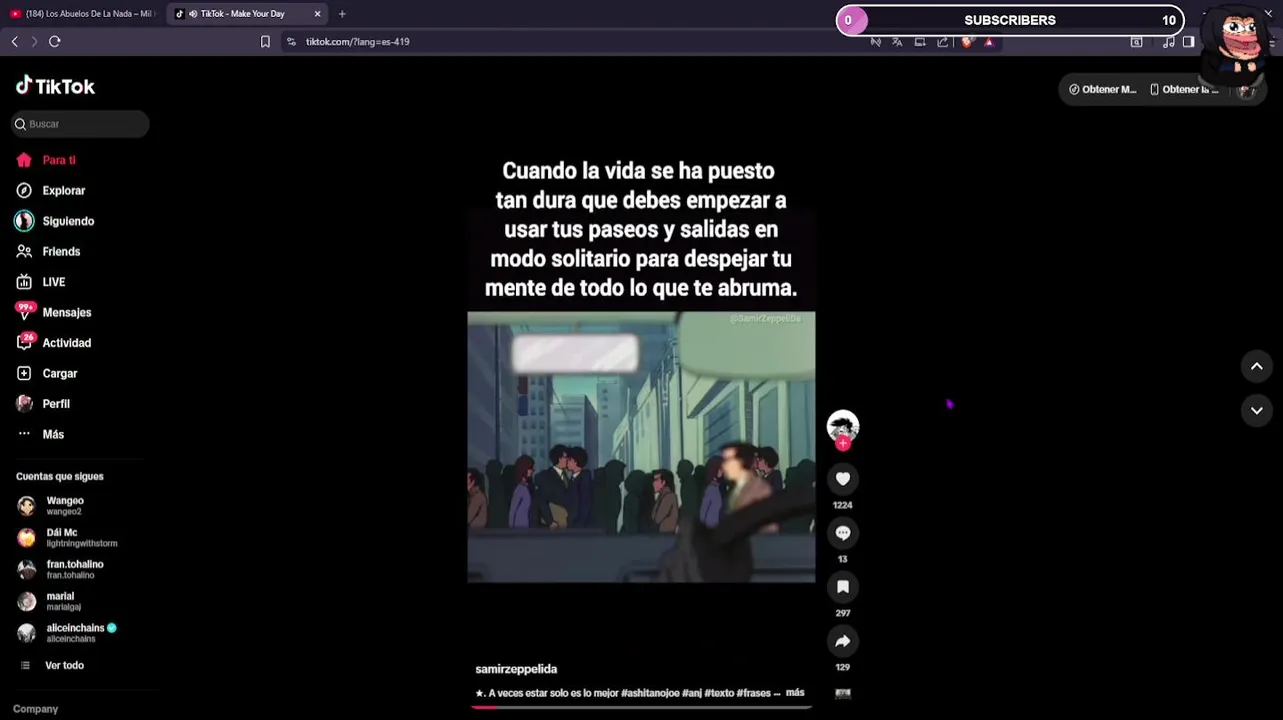Switch to the Los Abuelos De La Nada tab
This screenshot has width=1283, height=720.
82,14
